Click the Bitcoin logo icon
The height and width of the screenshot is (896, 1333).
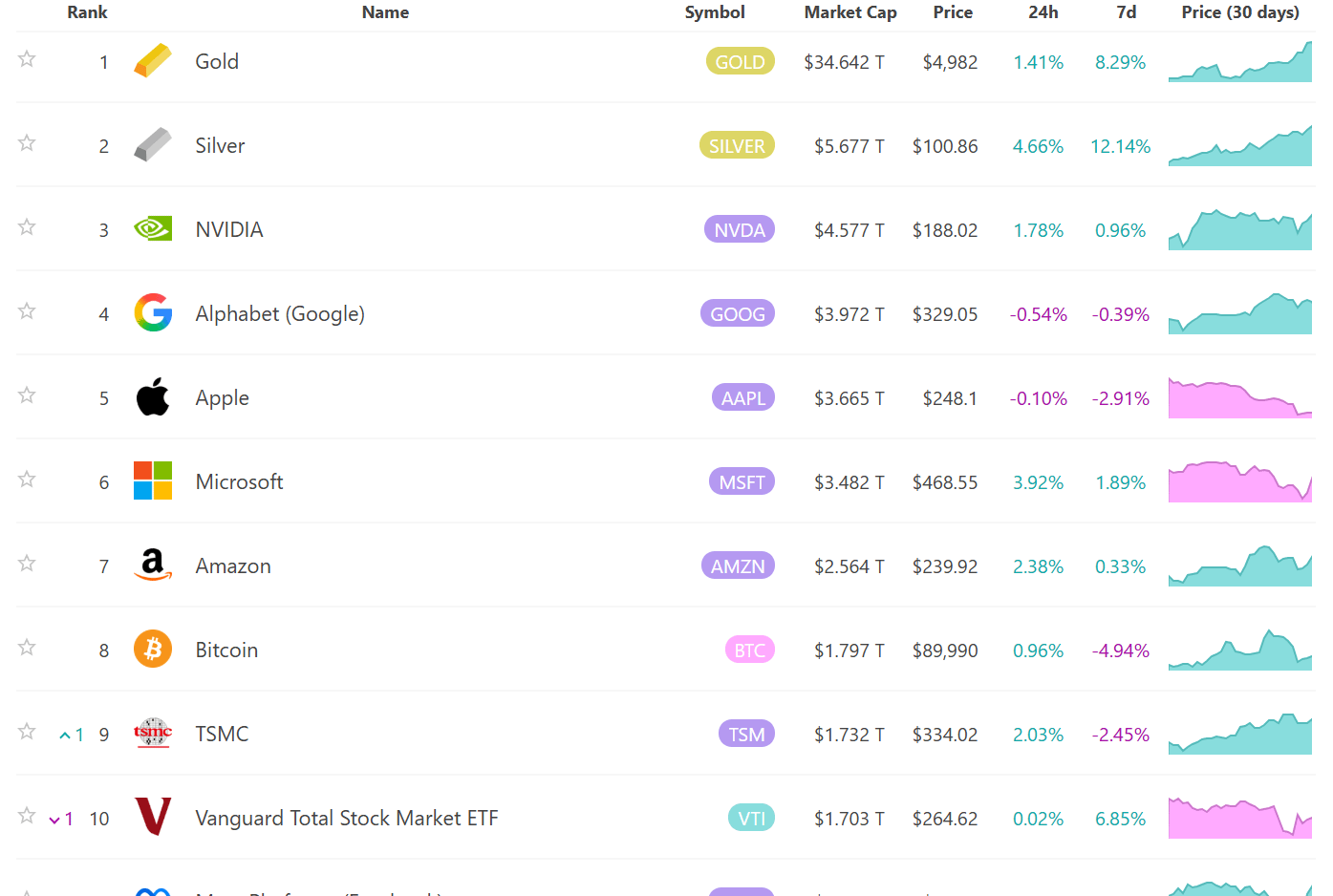[x=153, y=650]
